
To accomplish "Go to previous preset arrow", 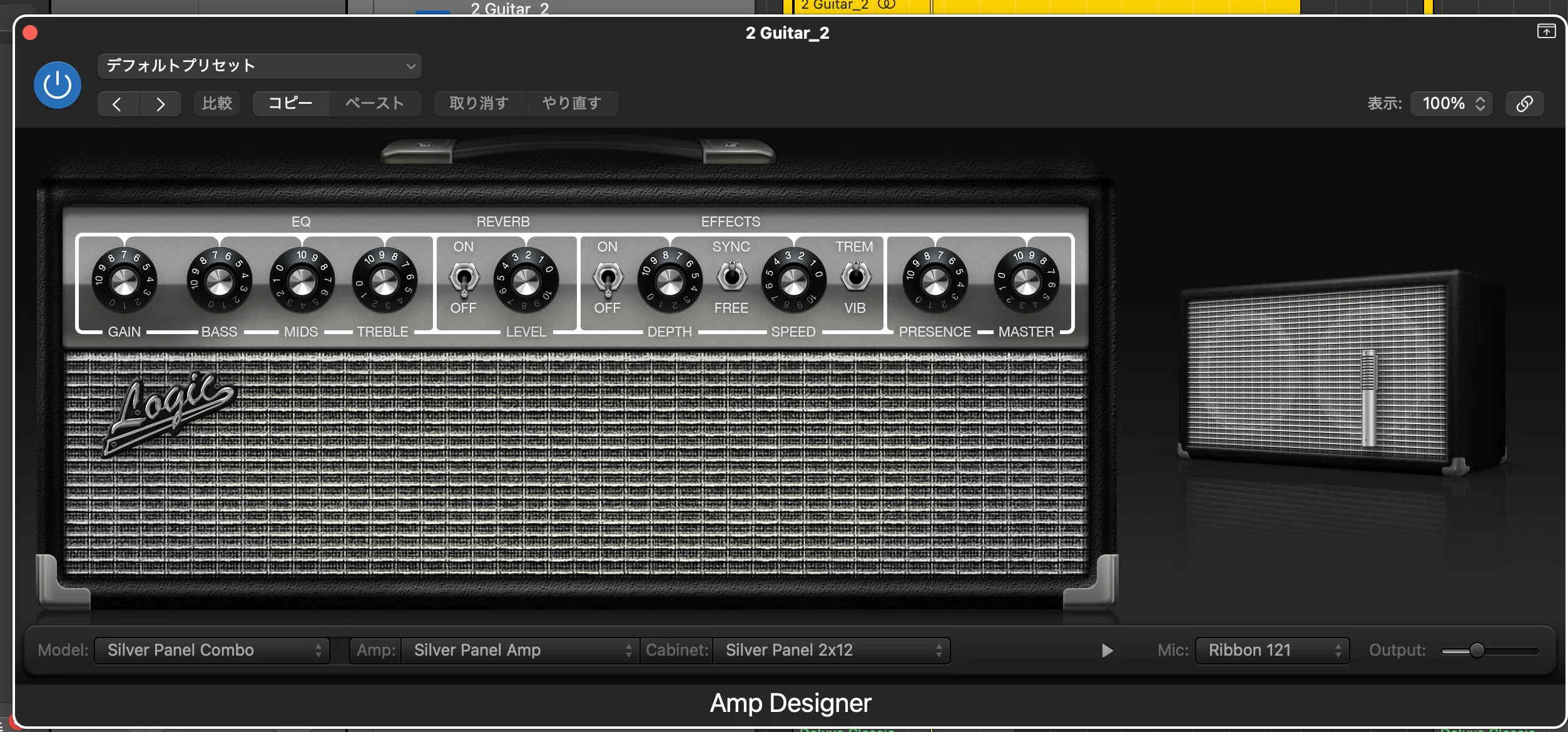I will click(x=118, y=104).
